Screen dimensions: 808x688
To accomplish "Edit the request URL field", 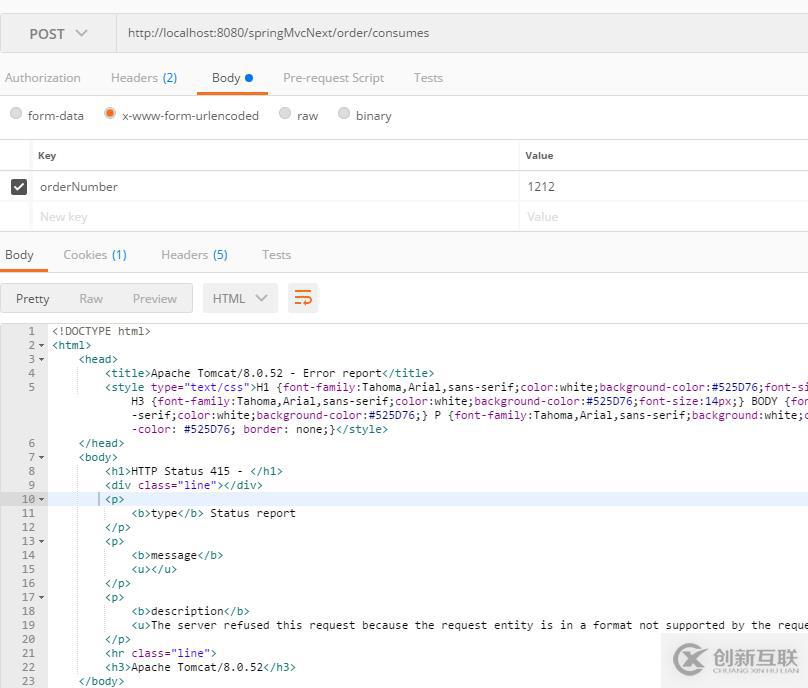I will coord(463,33).
